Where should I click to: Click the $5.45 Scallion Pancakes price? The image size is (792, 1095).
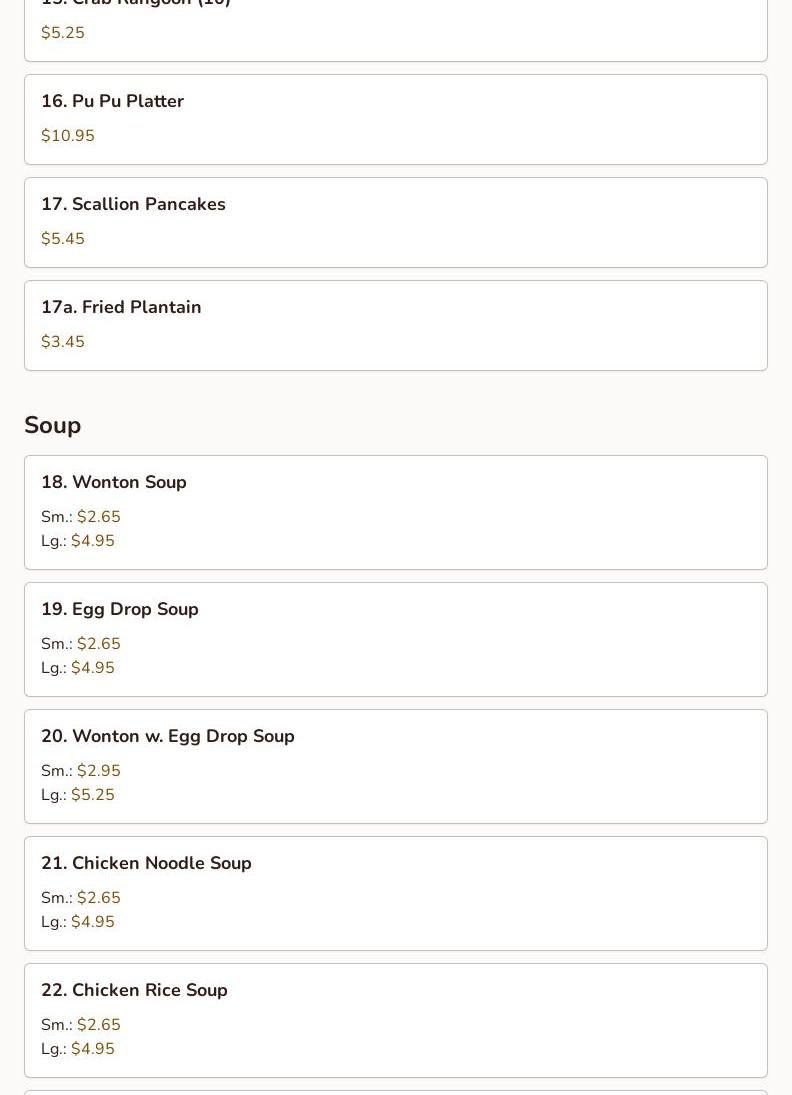(63, 239)
